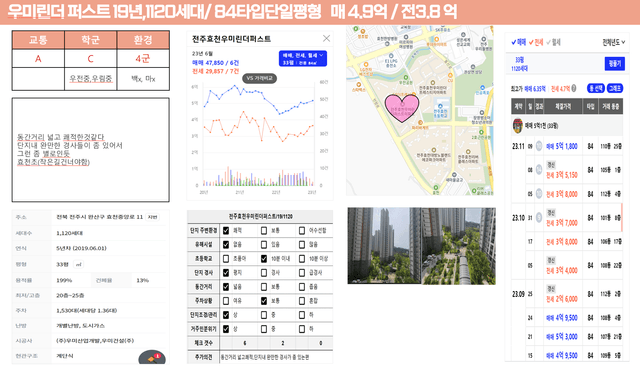Viewport: 640px width, 368px height.
Task: Click the 동 선택 pill button
Action: click(596, 88)
